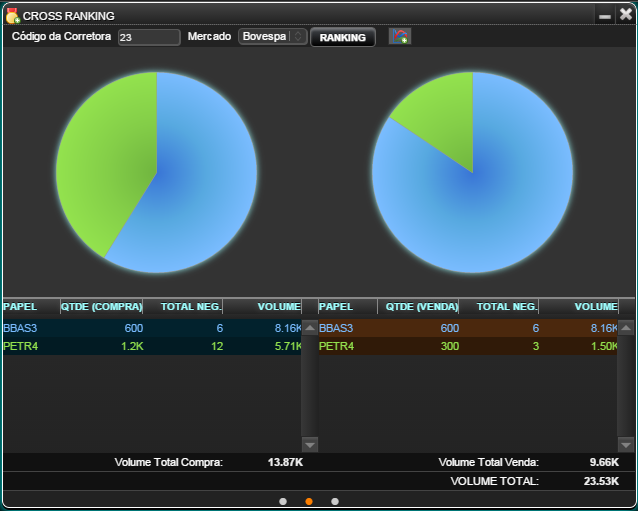Click Volume Total Compra value 13.87K

[x=285, y=462]
